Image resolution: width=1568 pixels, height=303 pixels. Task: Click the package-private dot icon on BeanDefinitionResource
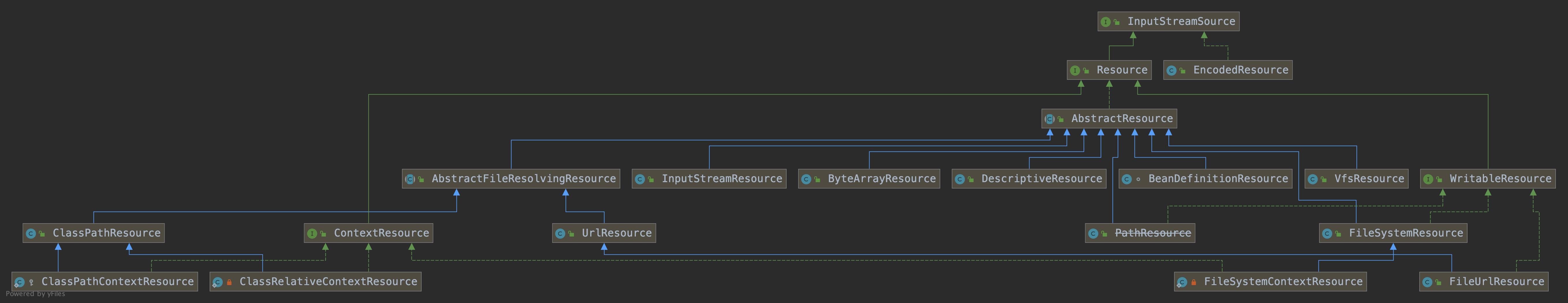tap(1138, 179)
